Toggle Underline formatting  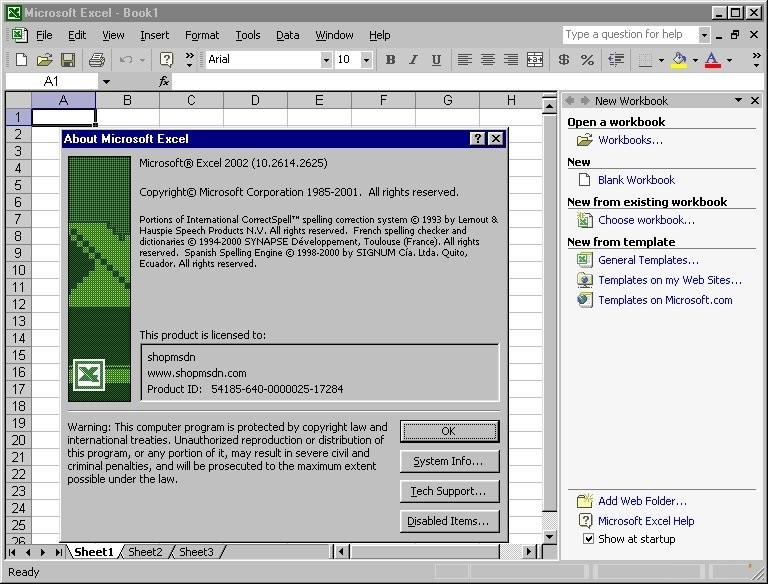tap(436, 60)
